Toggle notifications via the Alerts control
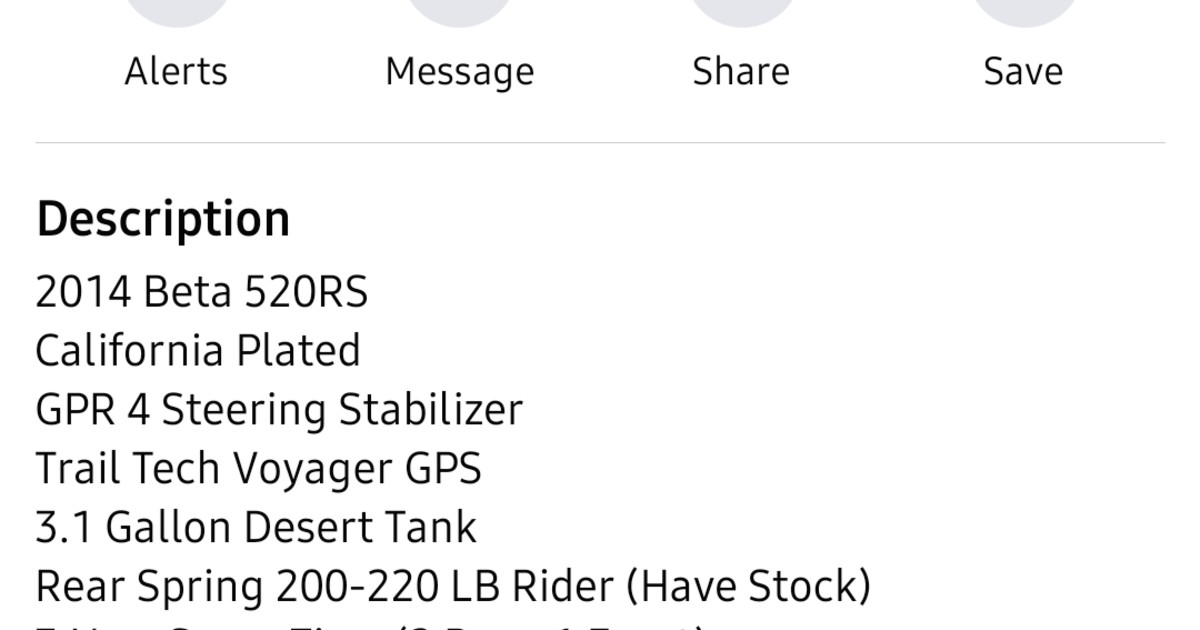This screenshot has height=630, width=1200. click(176, 40)
